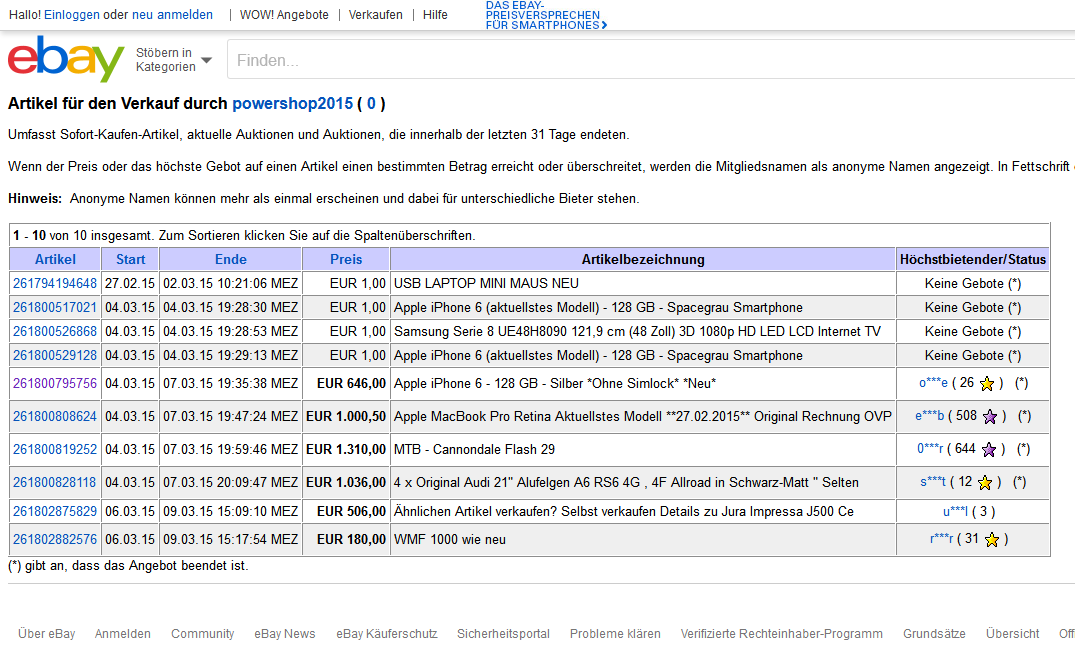The width and height of the screenshot is (1075, 647).
Task: Select price EUR 180,00
Action: coord(351,539)
